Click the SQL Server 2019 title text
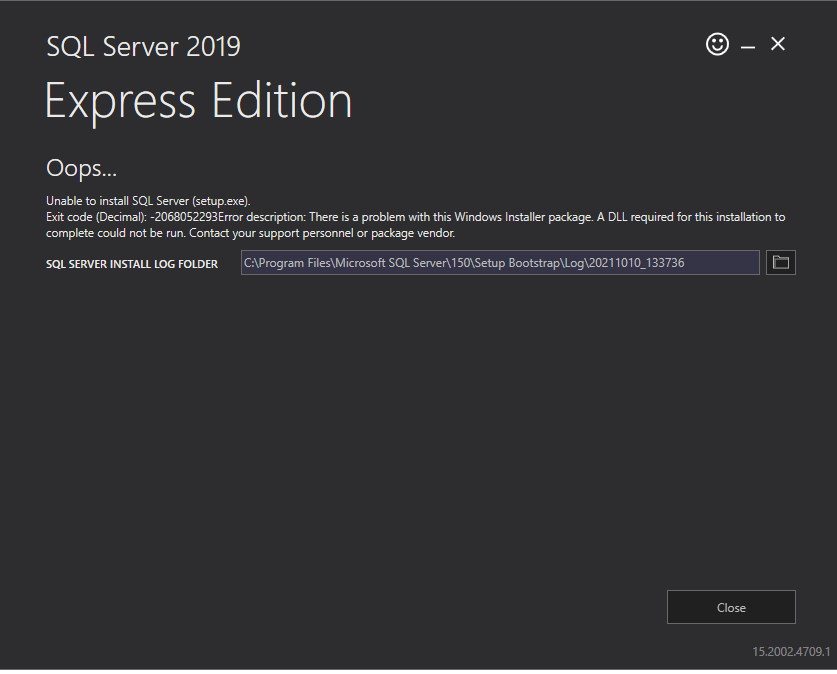Image resolution: width=837 pixels, height=674 pixels. (x=143, y=46)
